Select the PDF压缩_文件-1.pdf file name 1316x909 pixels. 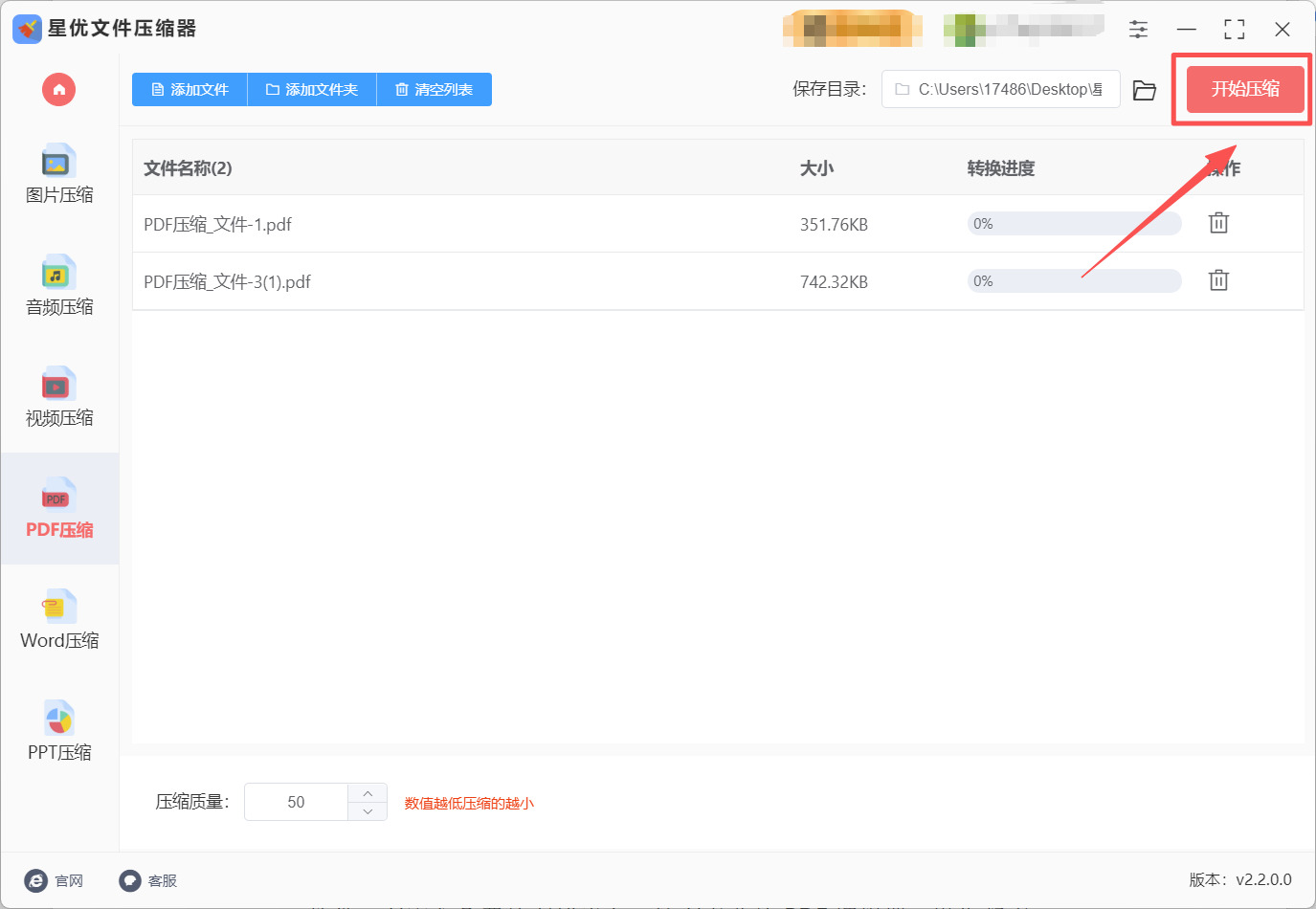pos(217,224)
